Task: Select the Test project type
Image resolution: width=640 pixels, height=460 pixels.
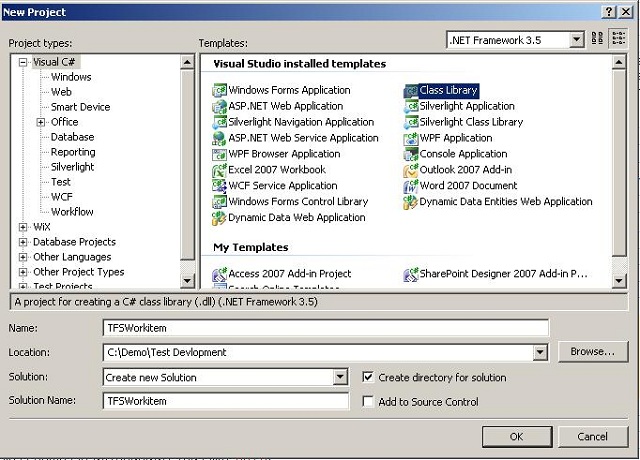Action: [x=60, y=182]
